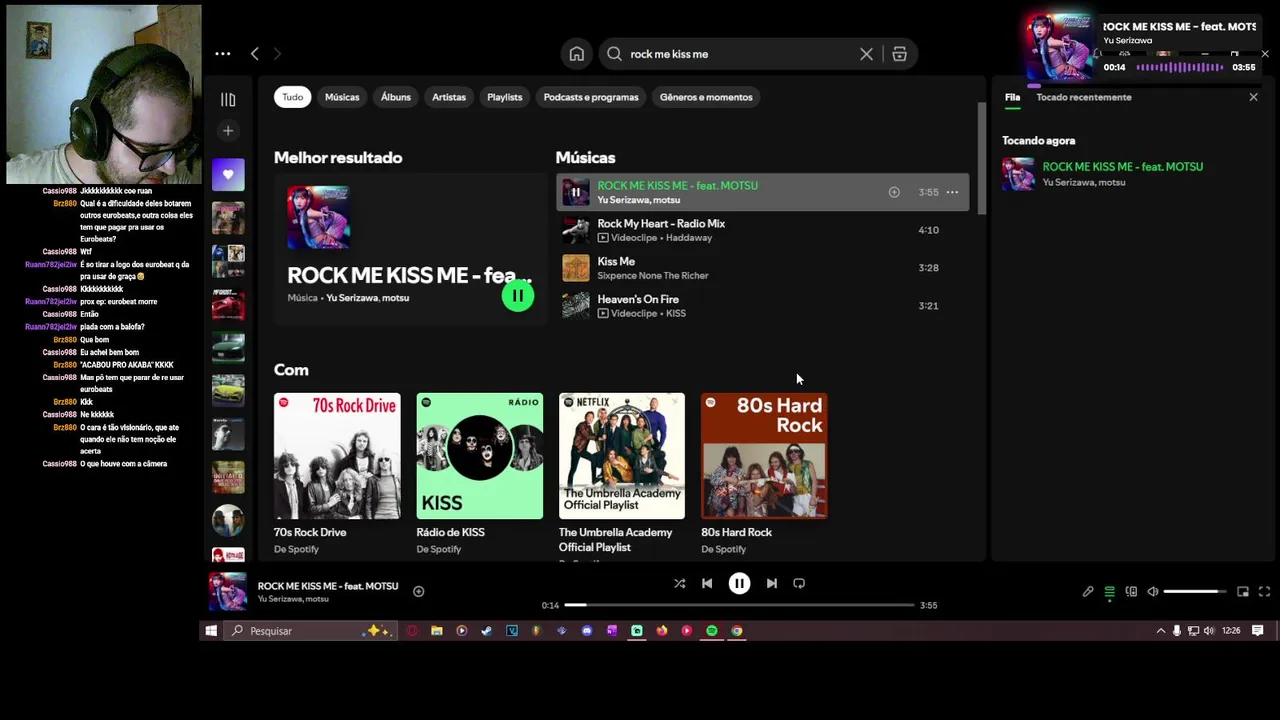Toggle the queue view icon
Image resolution: width=1280 pixels, height=720 pixels.
(1109, 592)
